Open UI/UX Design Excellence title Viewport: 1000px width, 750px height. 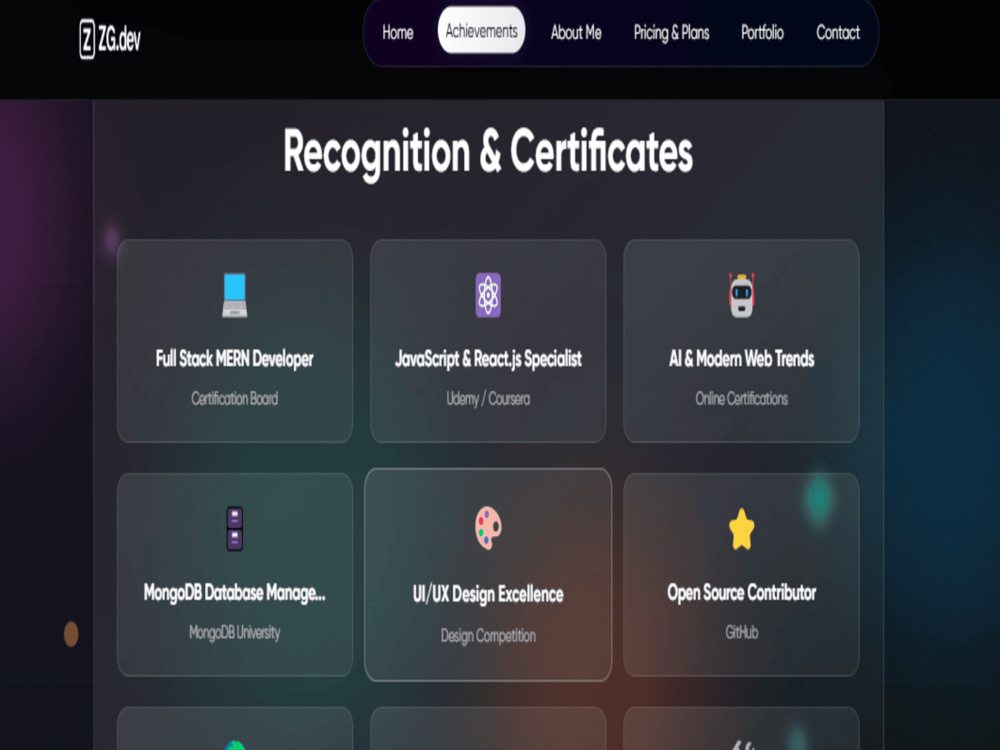click(488, 594)
